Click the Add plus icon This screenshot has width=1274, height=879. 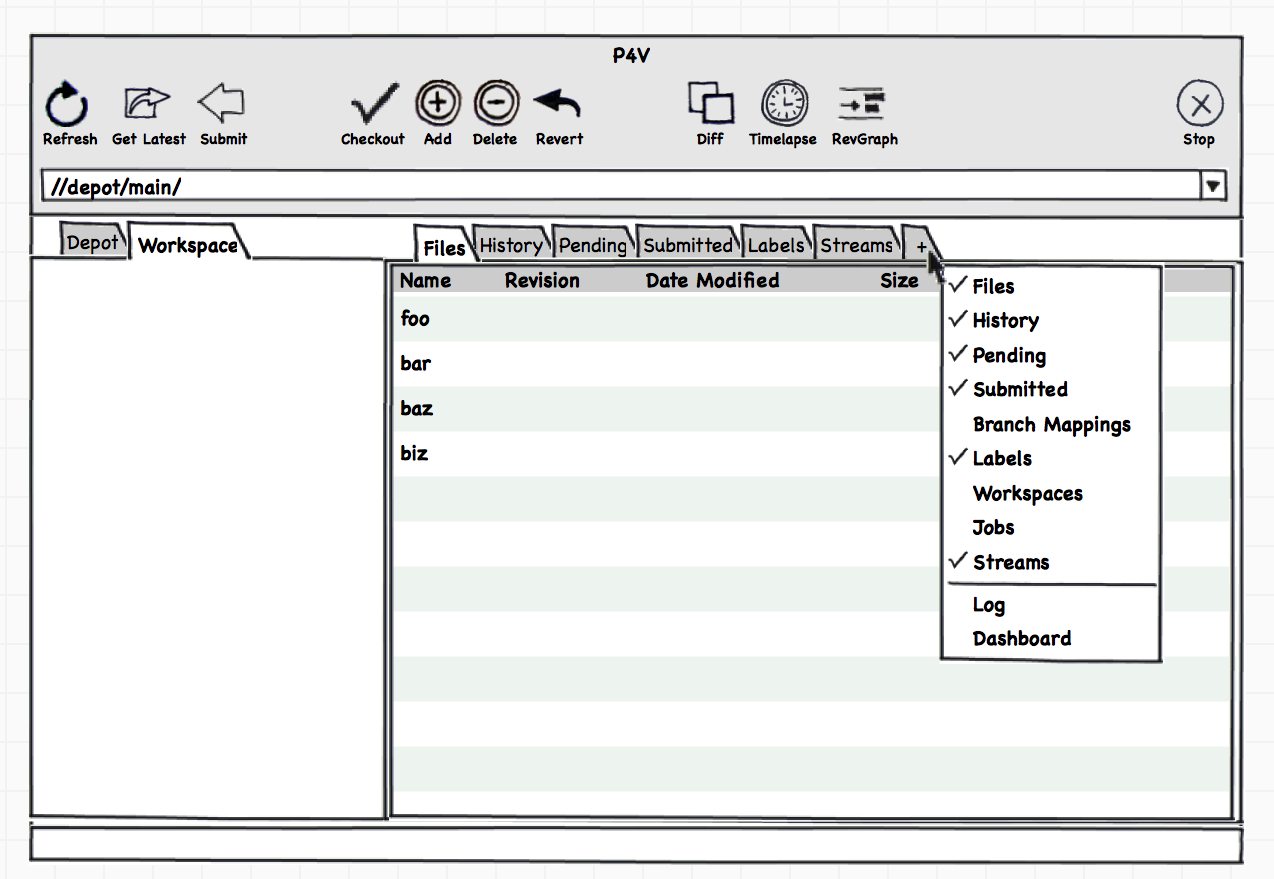[437, 103]
